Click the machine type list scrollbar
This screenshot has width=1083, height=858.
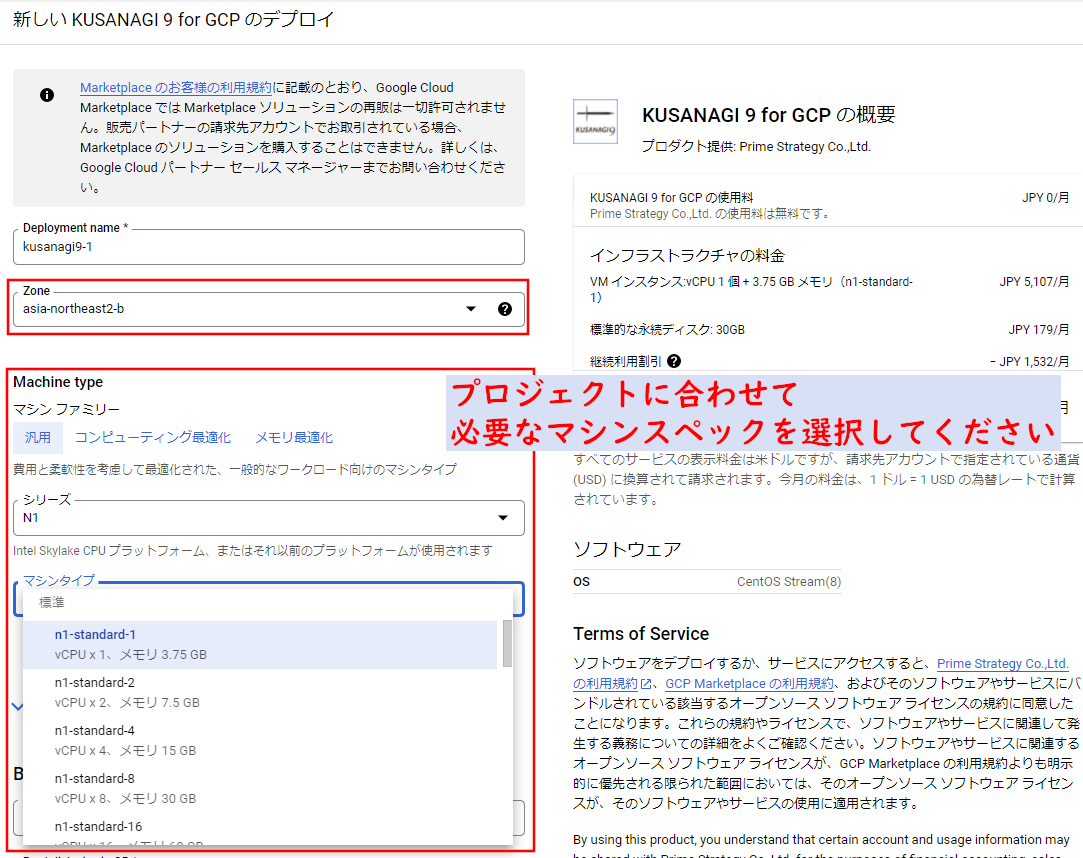pos(507,644)
